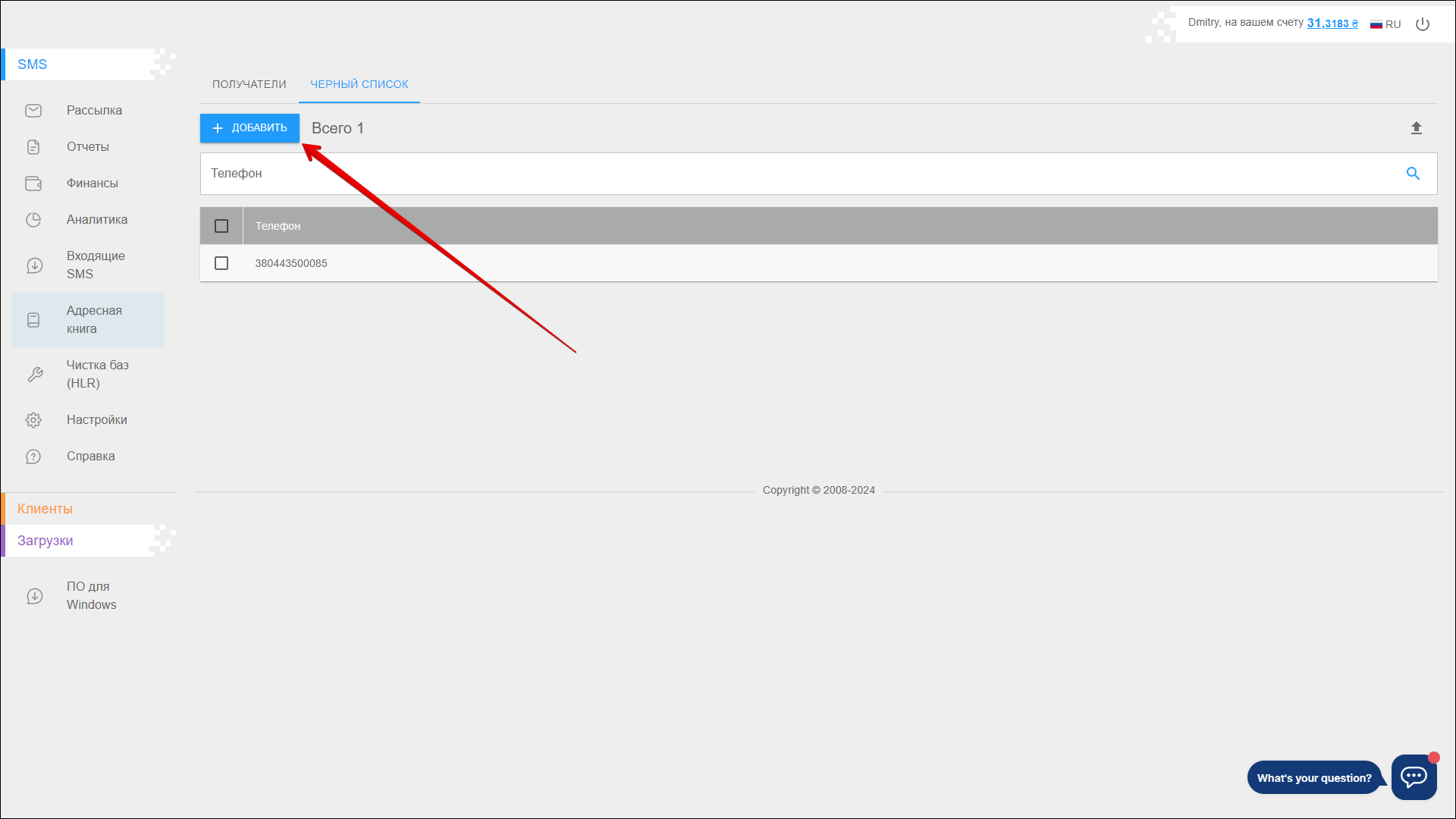Click the Рассылка envelope icon
This screenshot has height=819, width=1456.
pos(33,111)
